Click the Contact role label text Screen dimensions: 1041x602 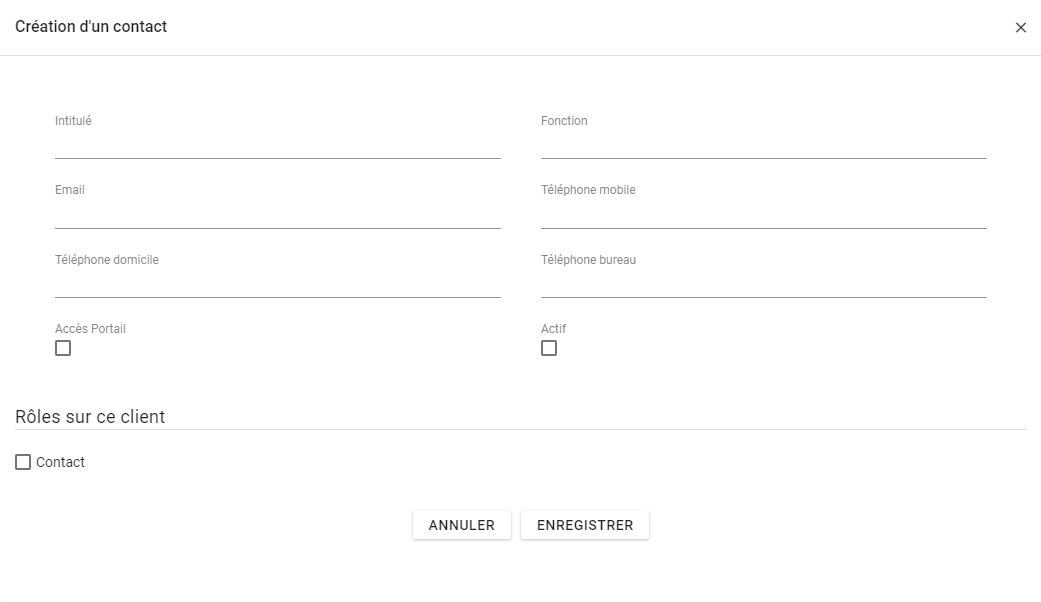click(x=60, y=462)
